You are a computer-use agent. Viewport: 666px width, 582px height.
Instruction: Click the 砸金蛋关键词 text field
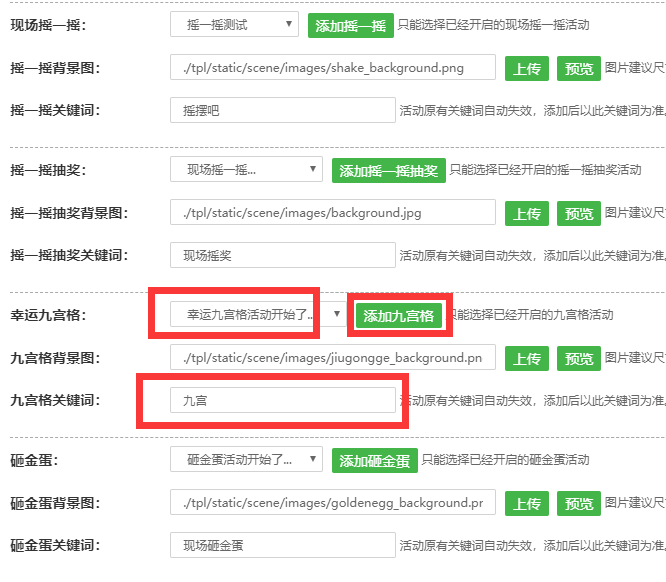point(283,545)
